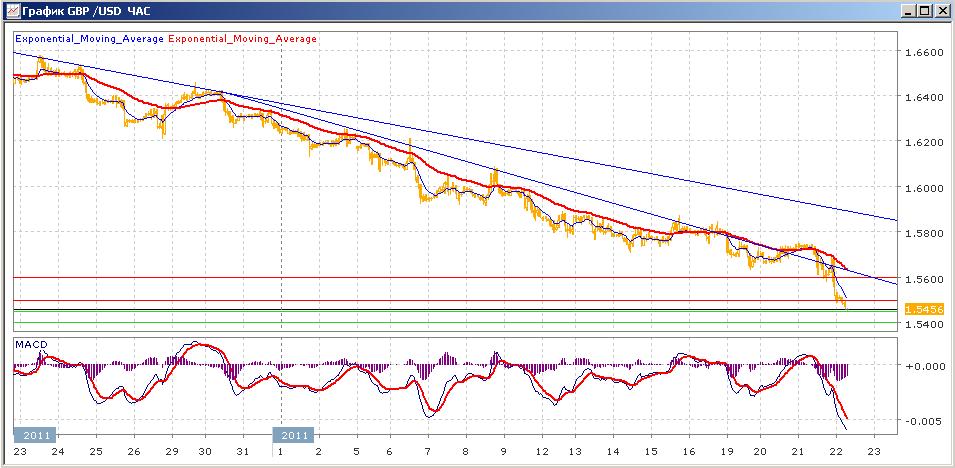
Task: Select the 2011 marker above date 1
Action: click(x=295, y=435)
